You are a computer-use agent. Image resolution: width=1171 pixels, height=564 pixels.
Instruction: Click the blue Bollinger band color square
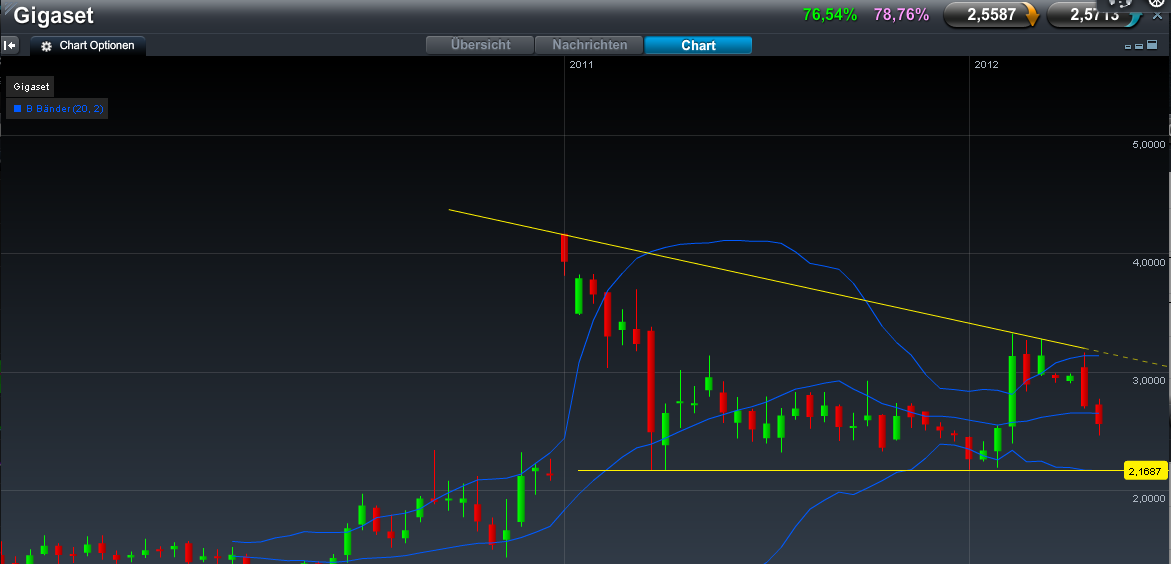pyautogui.click(x=17, y=108)
